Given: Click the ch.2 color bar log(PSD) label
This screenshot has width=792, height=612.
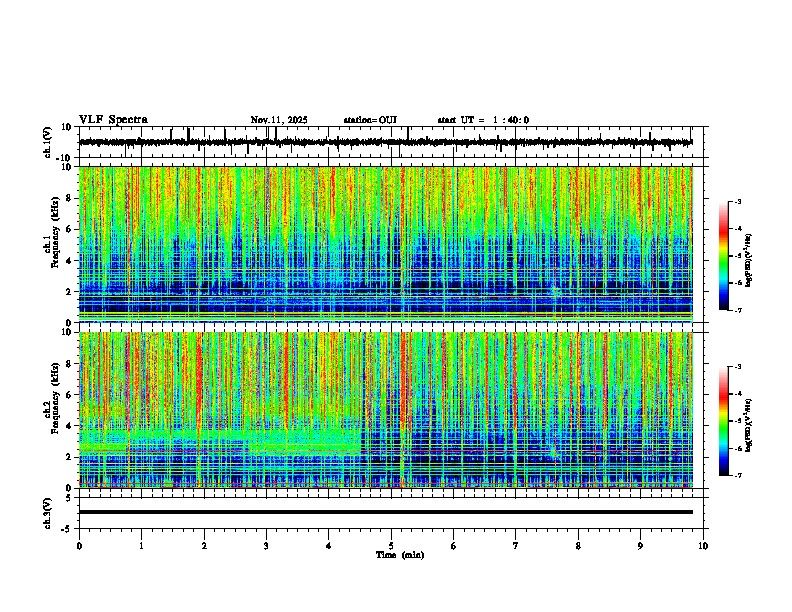Looking at the screenshot, I should tap(749, 425).
